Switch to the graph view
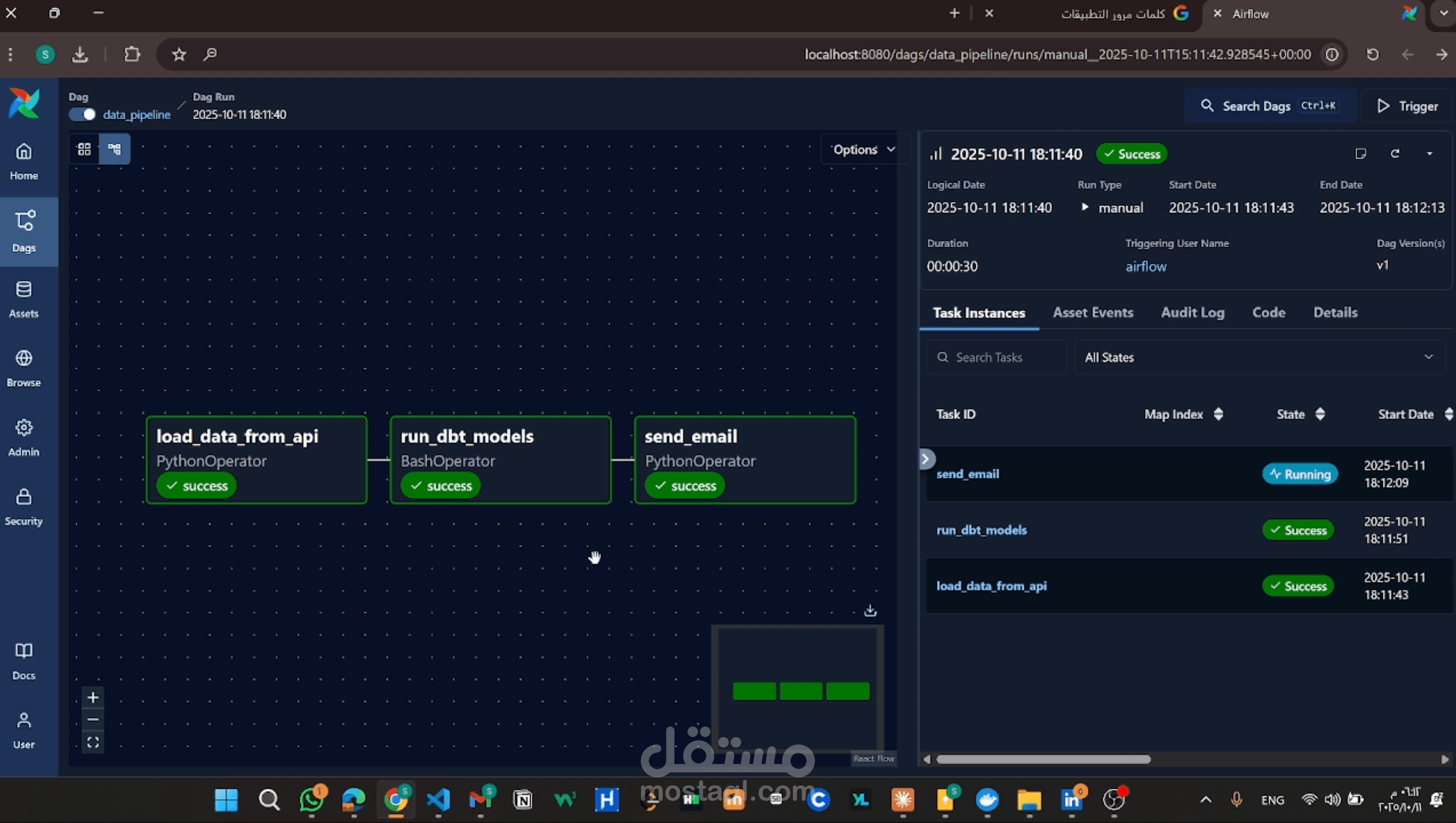 pyautogui.click(x=115, y=149)
